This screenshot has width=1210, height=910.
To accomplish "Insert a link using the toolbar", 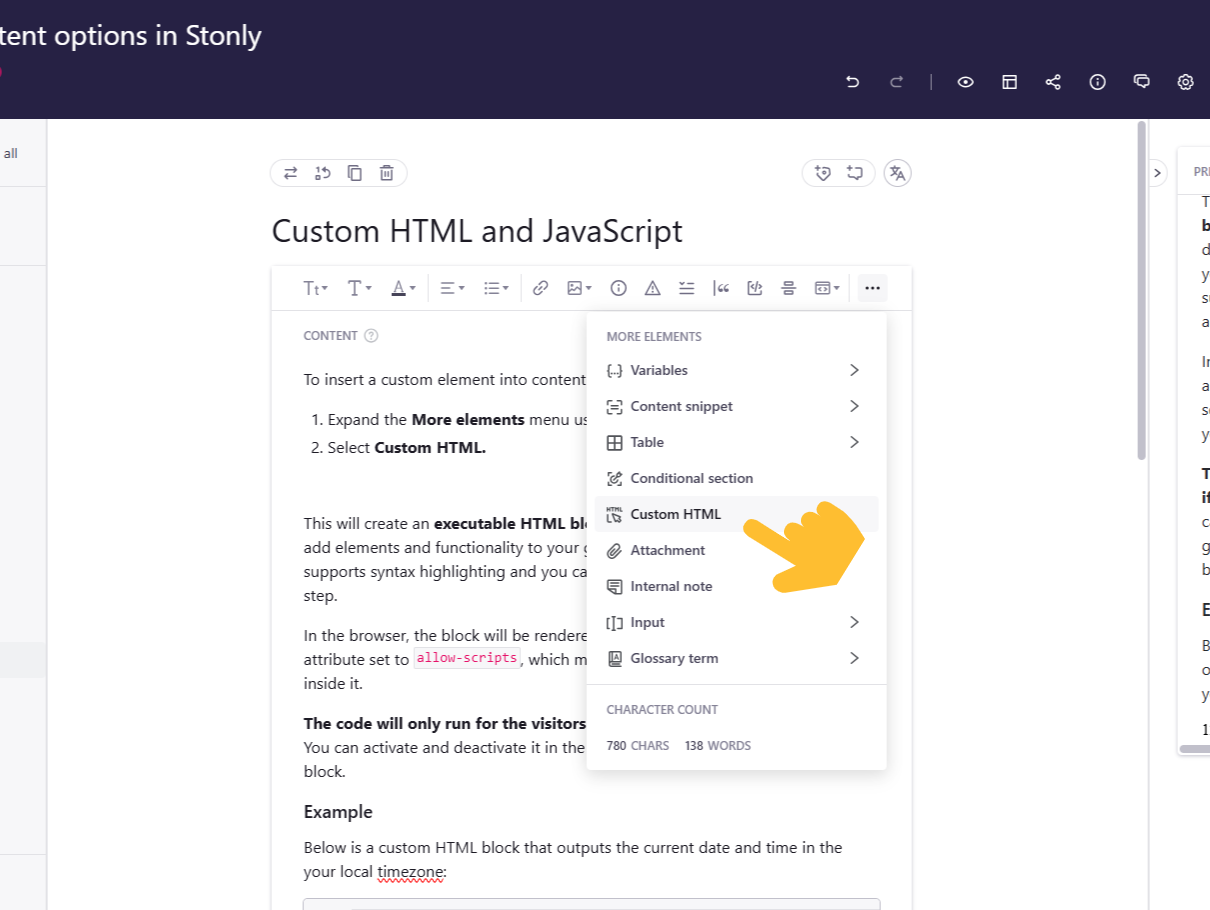I will click(541, 288).
